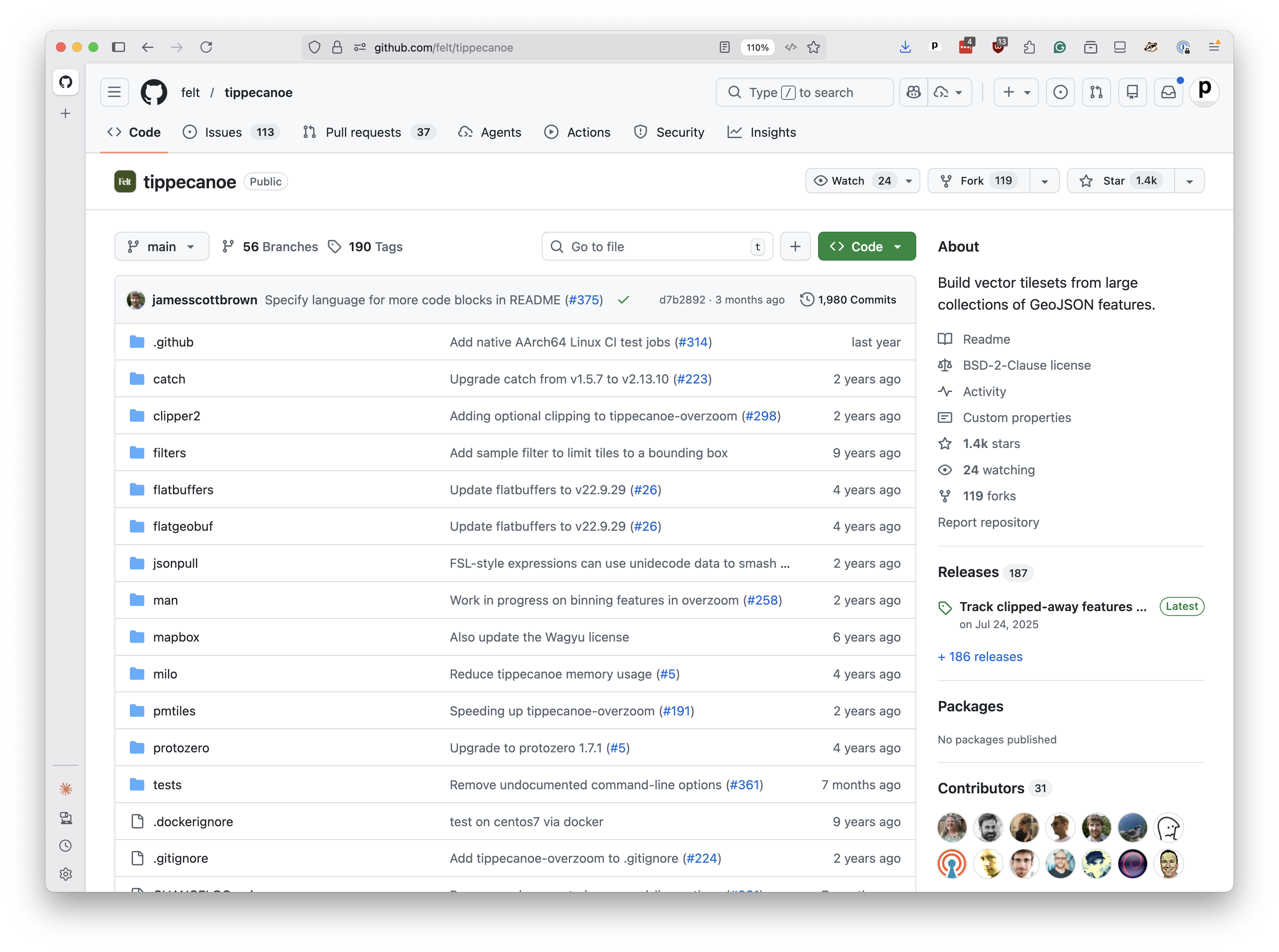
Task: Click the issues icon in header
Action: click(1060, 92)
